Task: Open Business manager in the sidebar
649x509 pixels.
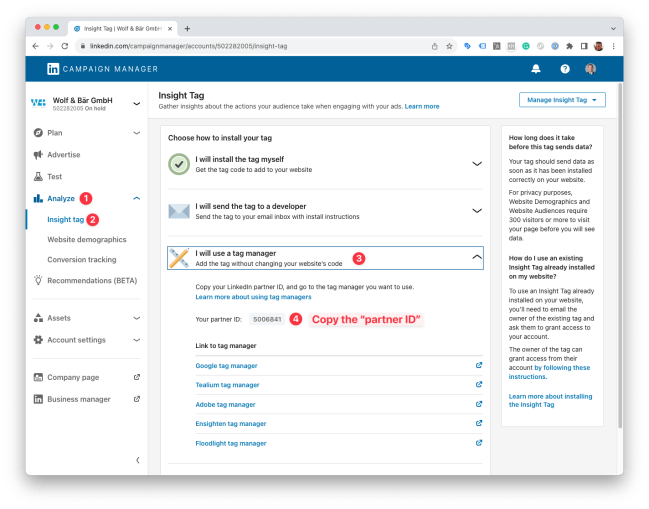Action: 79,399
